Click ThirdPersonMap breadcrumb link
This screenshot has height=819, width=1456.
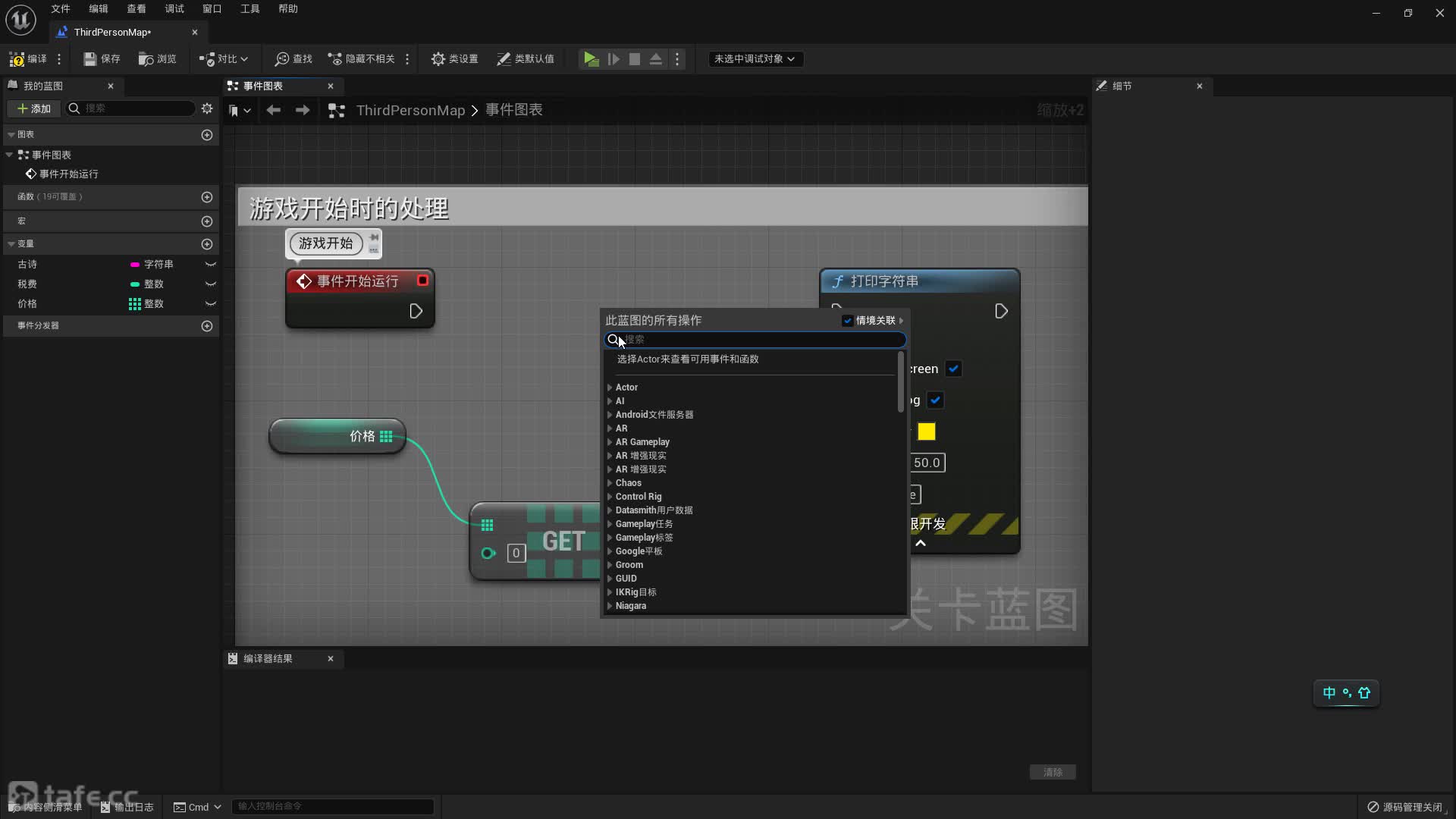point(410,110)
